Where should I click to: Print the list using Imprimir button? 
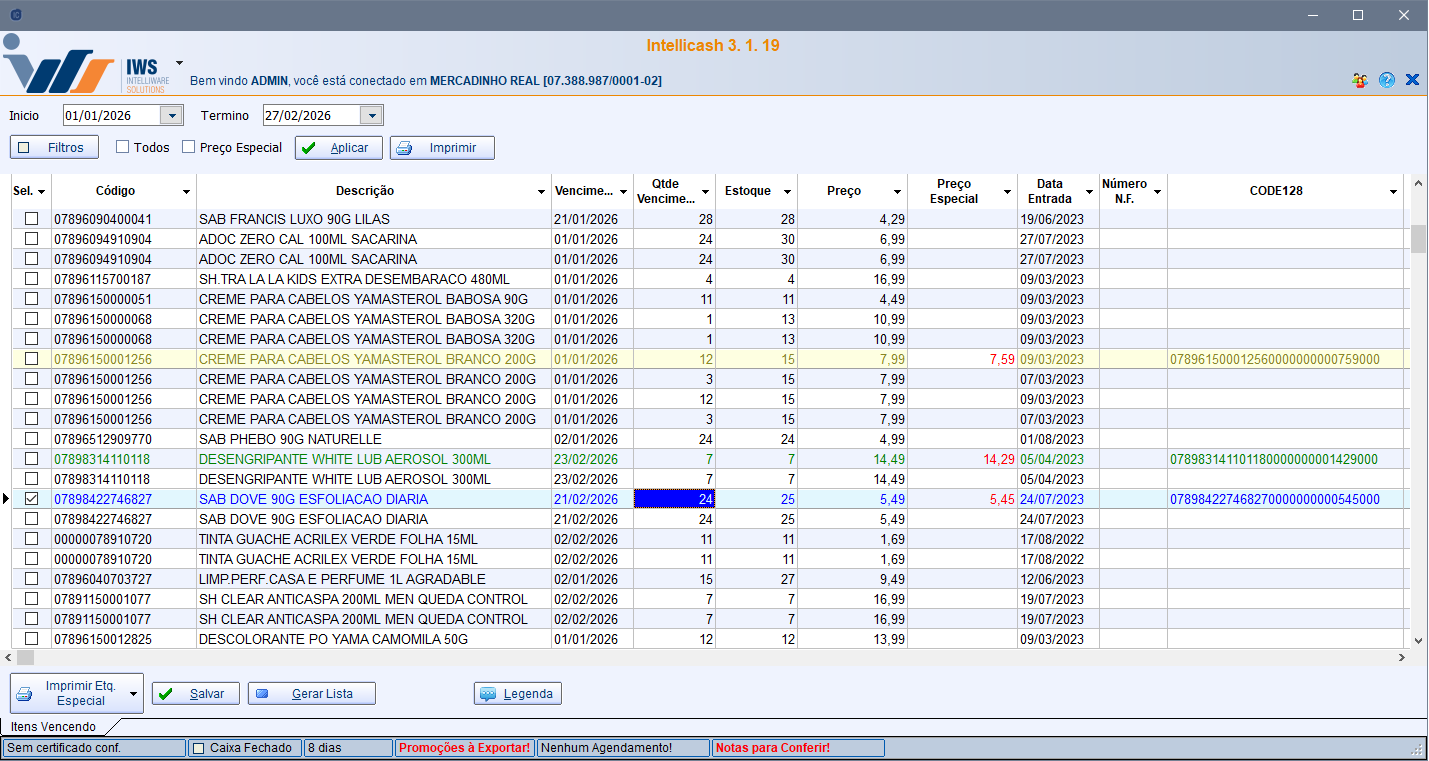pos(442,148)
